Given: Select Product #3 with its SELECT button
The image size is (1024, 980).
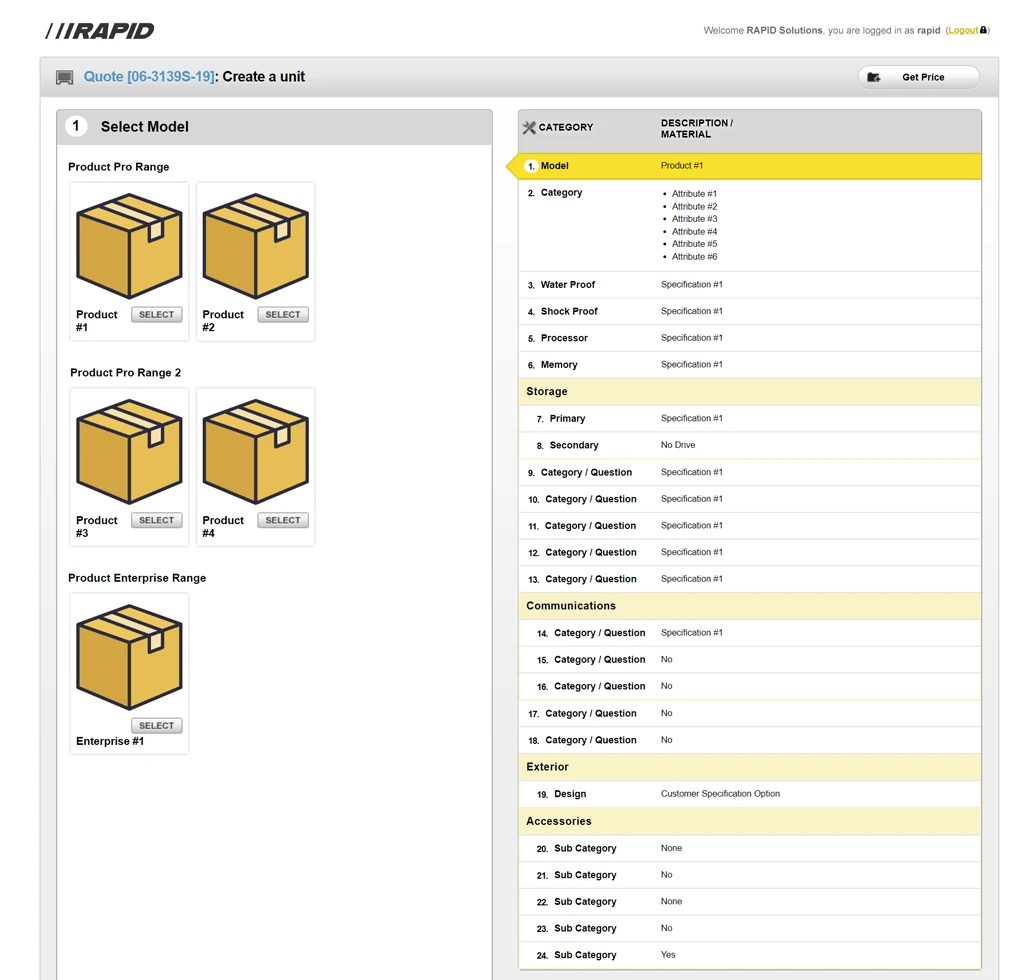Looking at the screenshot, I should click(157, 520).
